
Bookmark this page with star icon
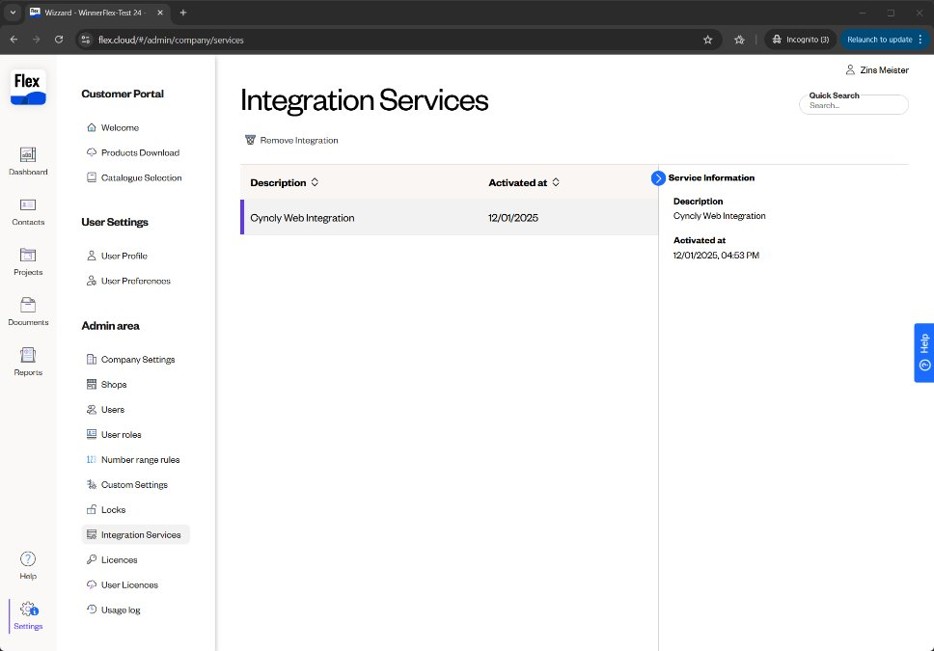pos(708,40)
